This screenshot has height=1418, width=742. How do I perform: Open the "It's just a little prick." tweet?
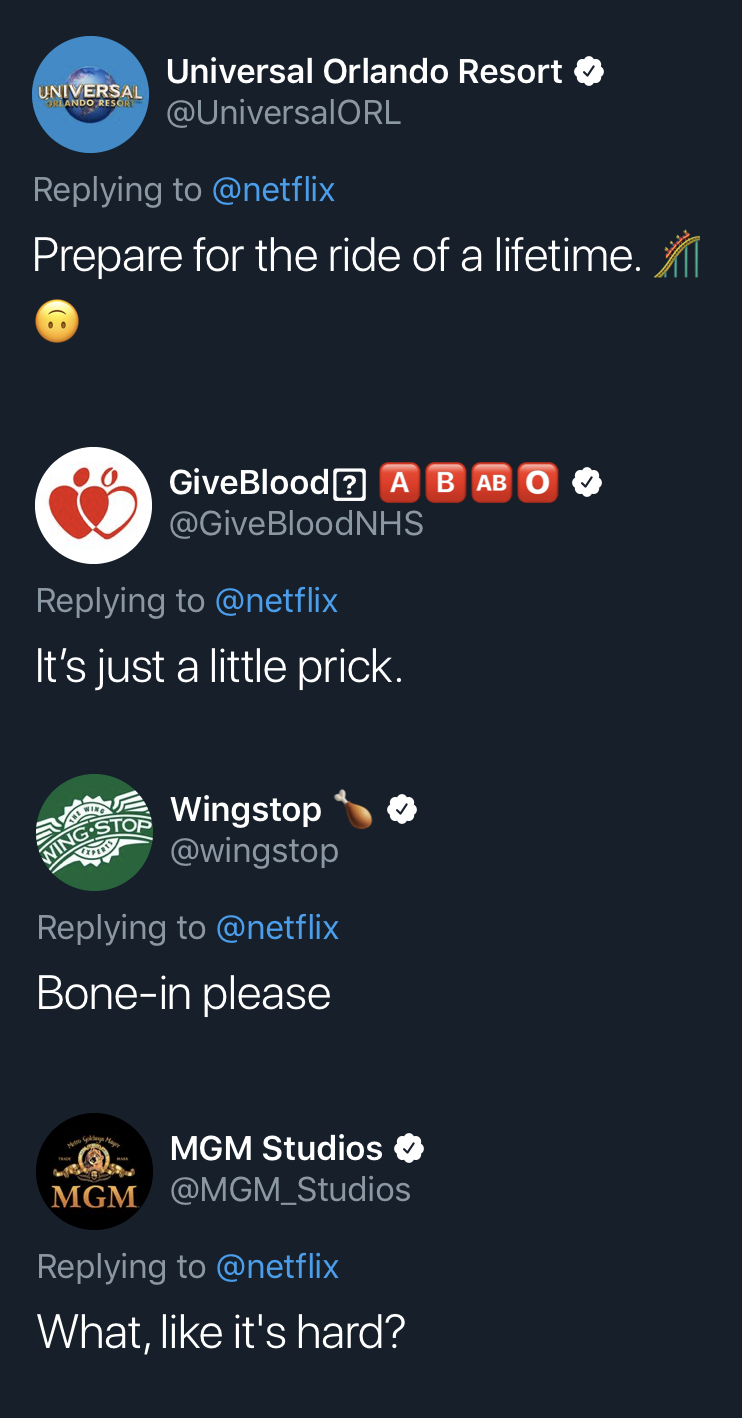coord(220,667)
